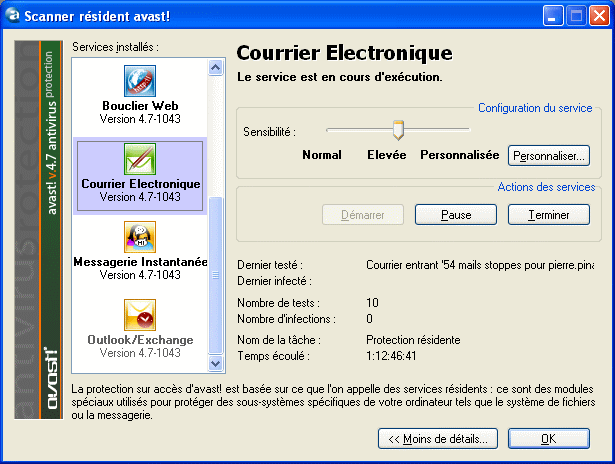
Task: Select the Messagerie Instantanée icon
Action: point(140,237)
